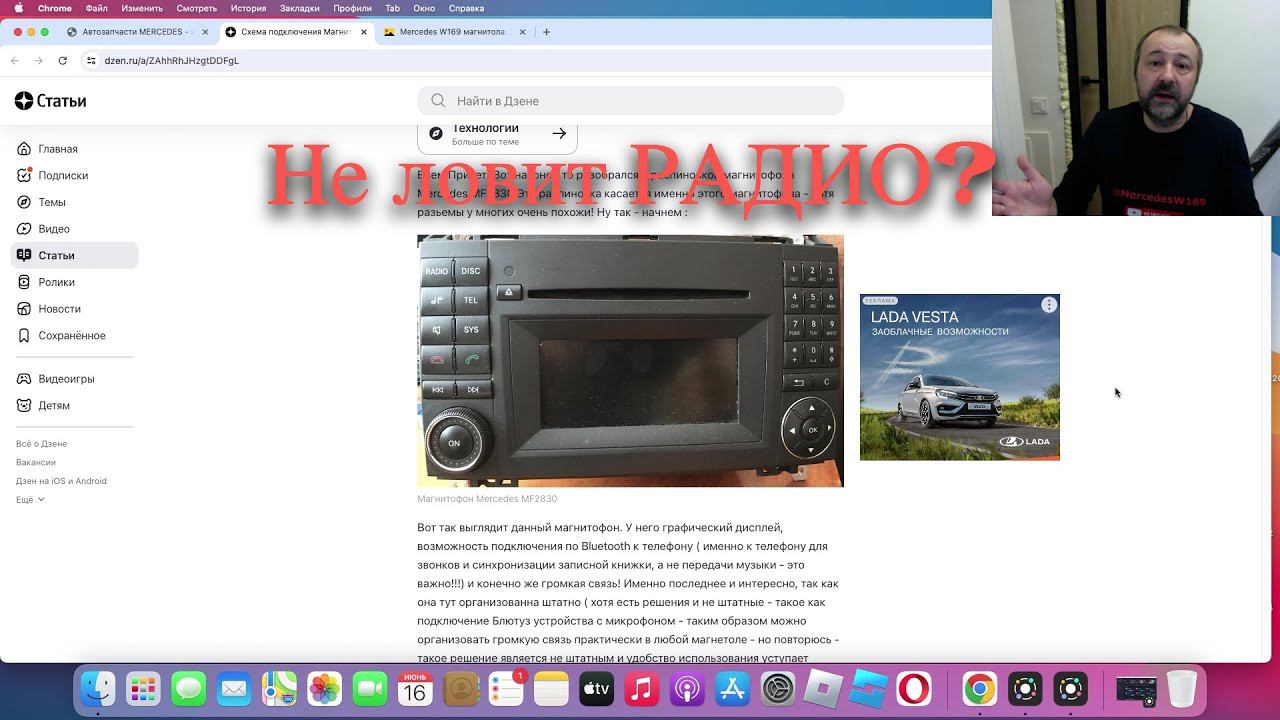
Task: Open Видео in the sidebar
Action: pyautogui.click(x=54, y=229)
